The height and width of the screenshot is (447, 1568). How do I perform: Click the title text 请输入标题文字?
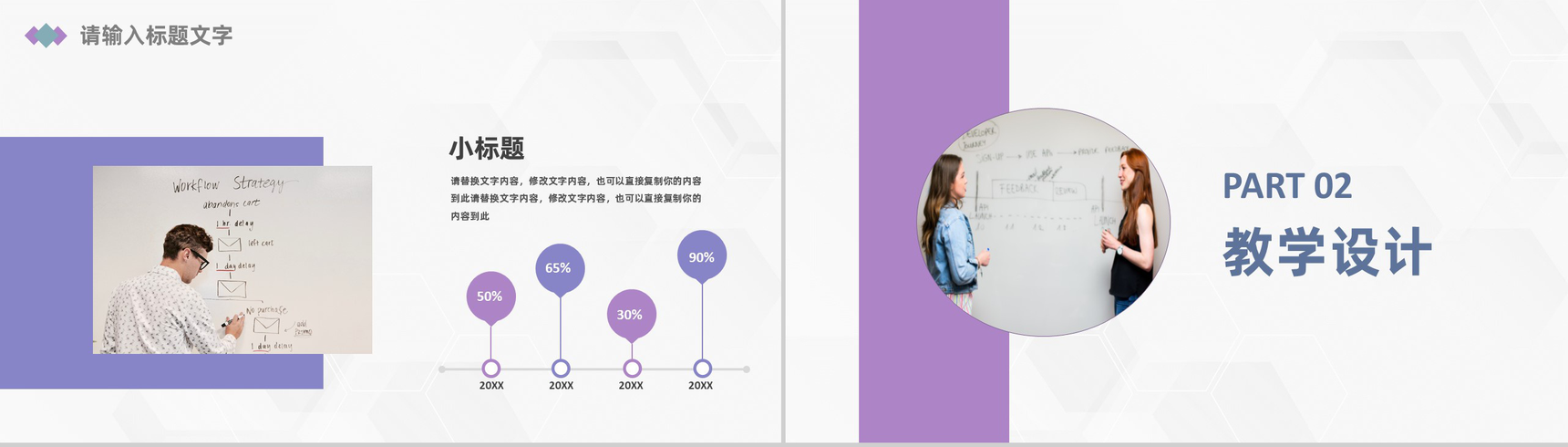156,36
